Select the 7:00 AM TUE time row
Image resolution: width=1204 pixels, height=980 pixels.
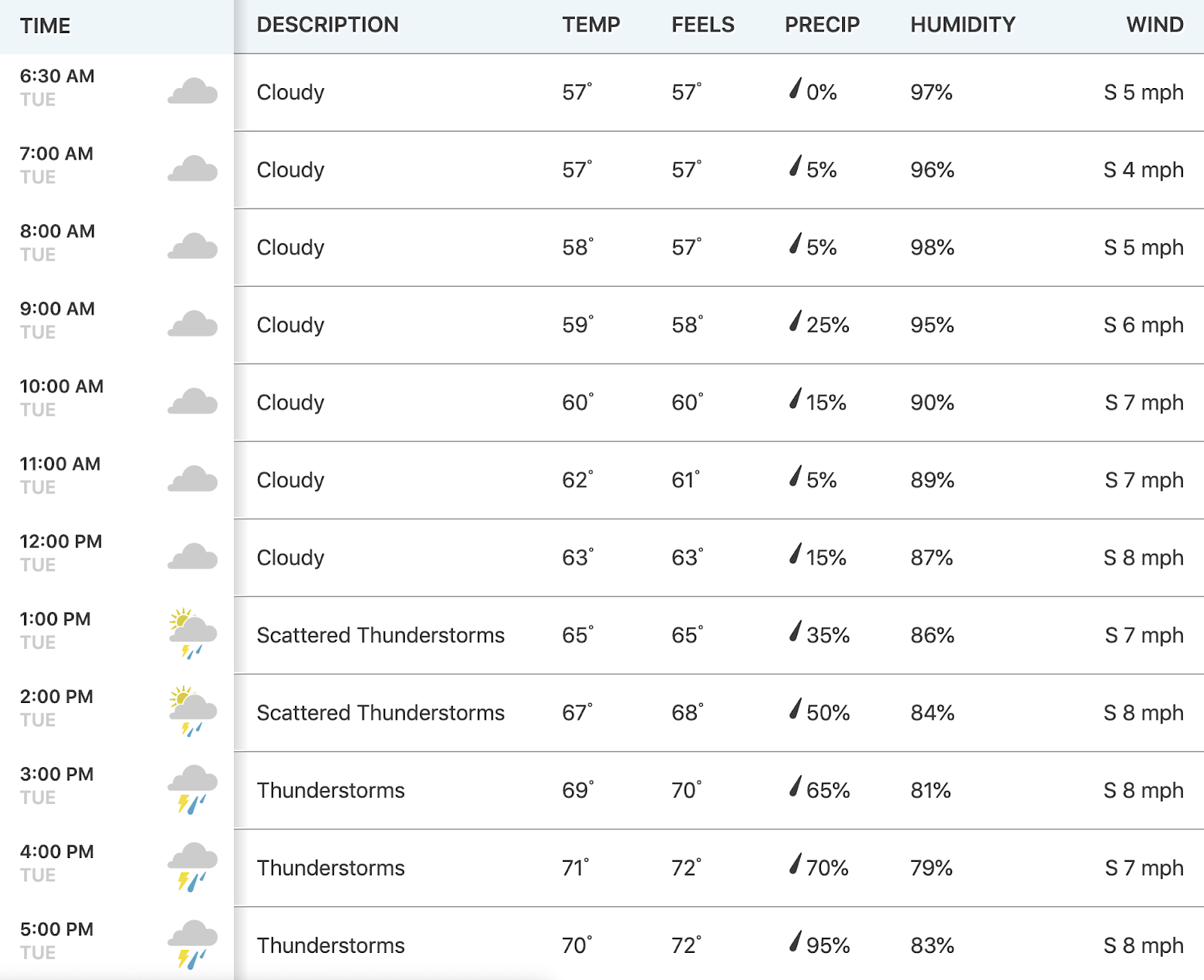[x=117, y=169]
